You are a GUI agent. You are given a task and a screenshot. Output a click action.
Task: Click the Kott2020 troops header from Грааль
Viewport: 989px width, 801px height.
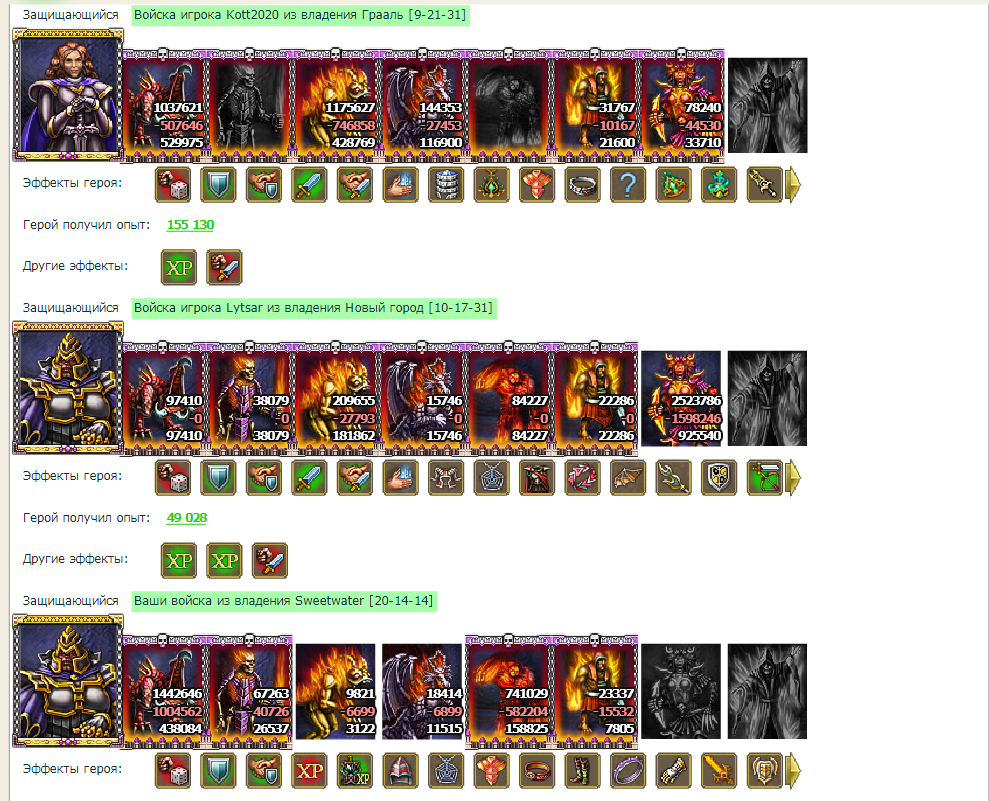(x=300, y=15)
